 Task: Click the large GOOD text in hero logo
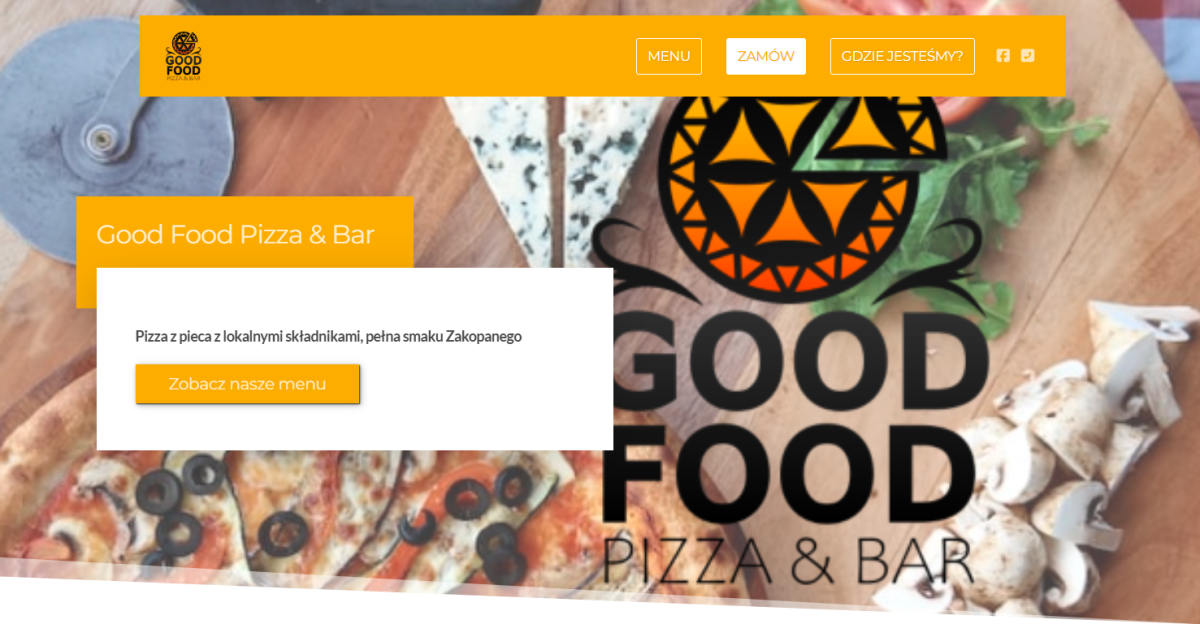[795, 363]
